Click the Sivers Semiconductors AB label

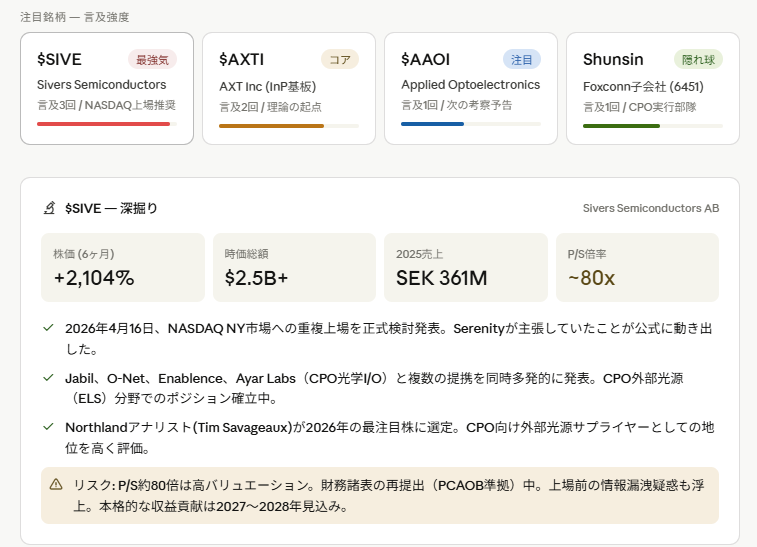click(x=651, y=208)
